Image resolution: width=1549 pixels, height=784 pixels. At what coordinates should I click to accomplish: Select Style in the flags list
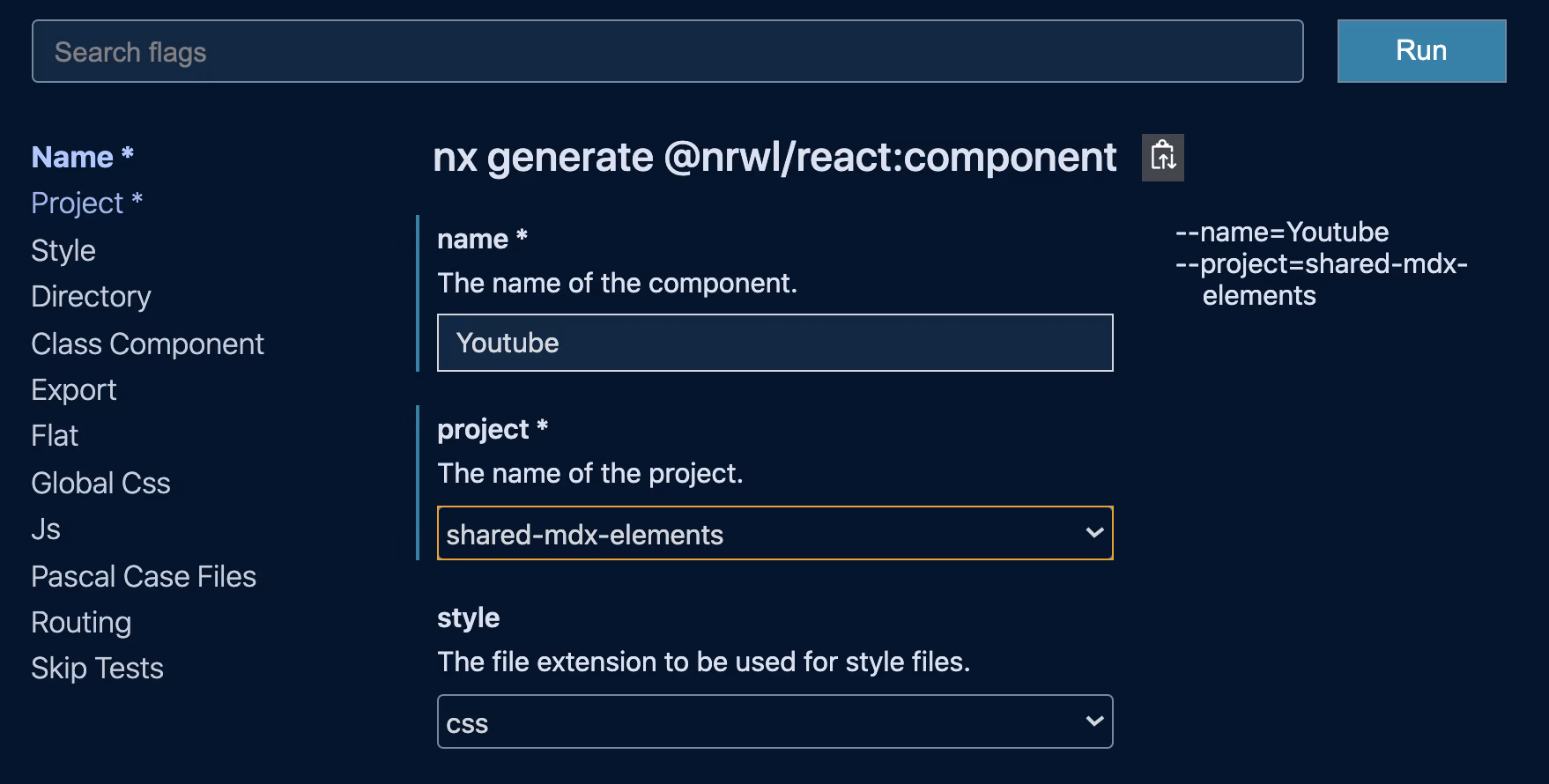[x=63, y=250]
